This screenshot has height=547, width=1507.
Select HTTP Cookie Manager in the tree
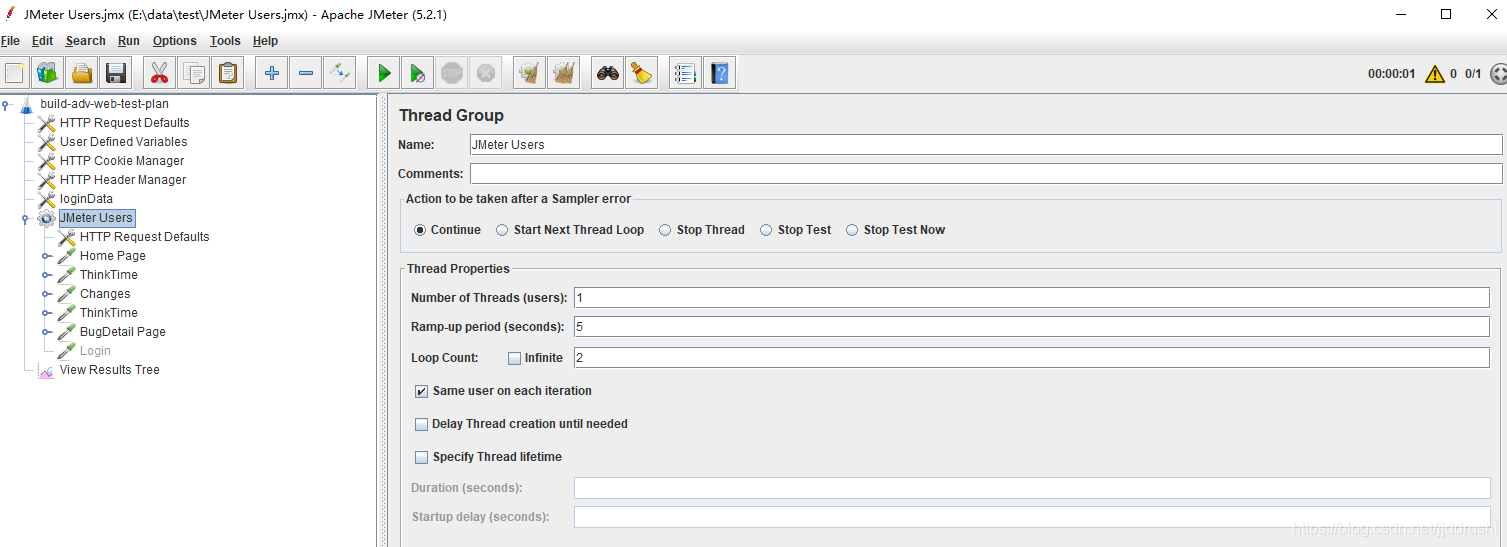click(122, 161)
